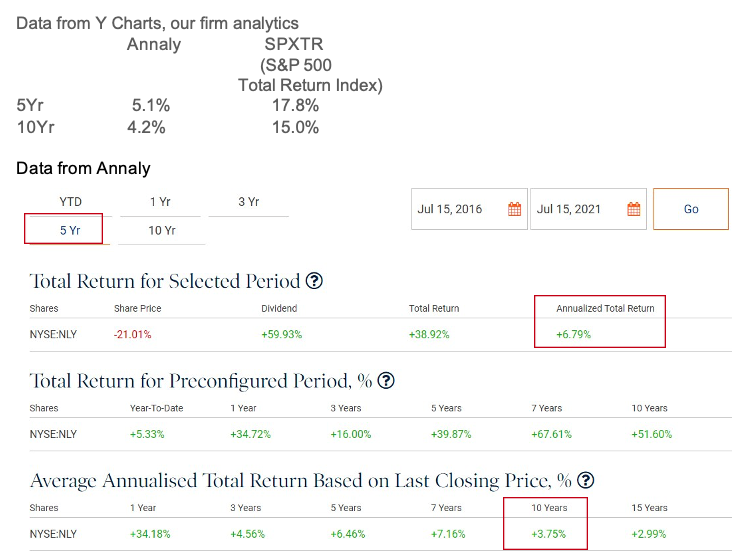Click the -21.01% share price value
The image size is (742, 559).
point(133,334)
